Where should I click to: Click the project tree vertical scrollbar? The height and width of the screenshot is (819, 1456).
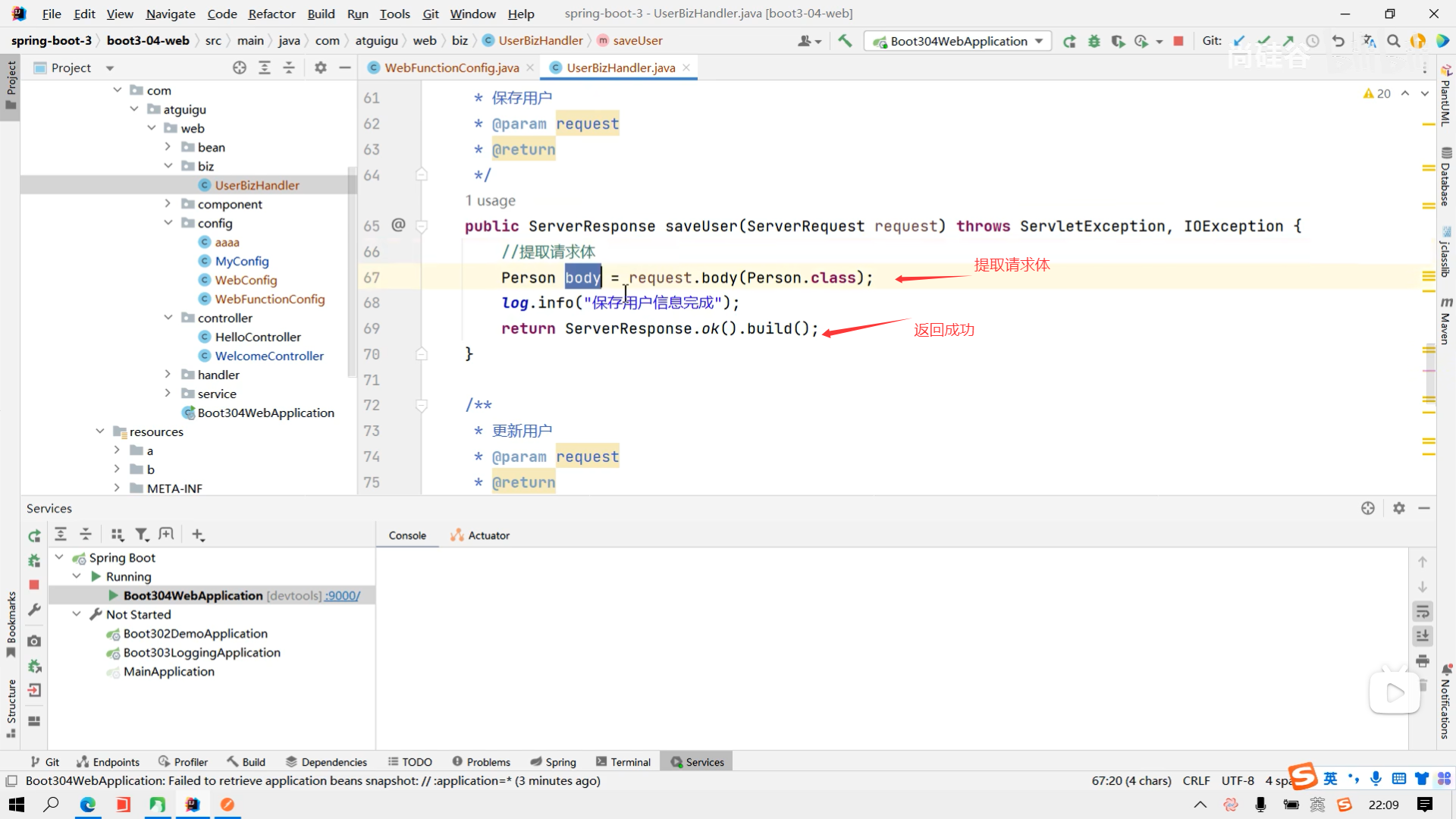351,273
